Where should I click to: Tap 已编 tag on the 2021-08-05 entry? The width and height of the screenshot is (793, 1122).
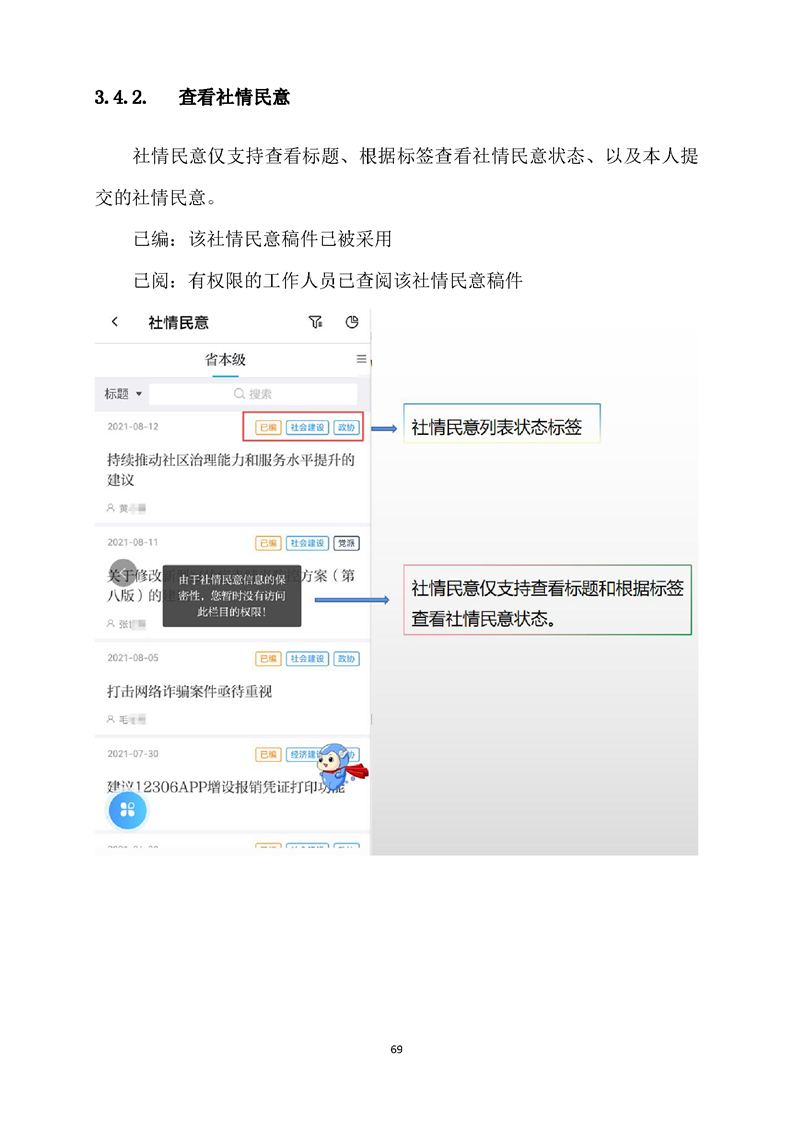tap(268, 658)
